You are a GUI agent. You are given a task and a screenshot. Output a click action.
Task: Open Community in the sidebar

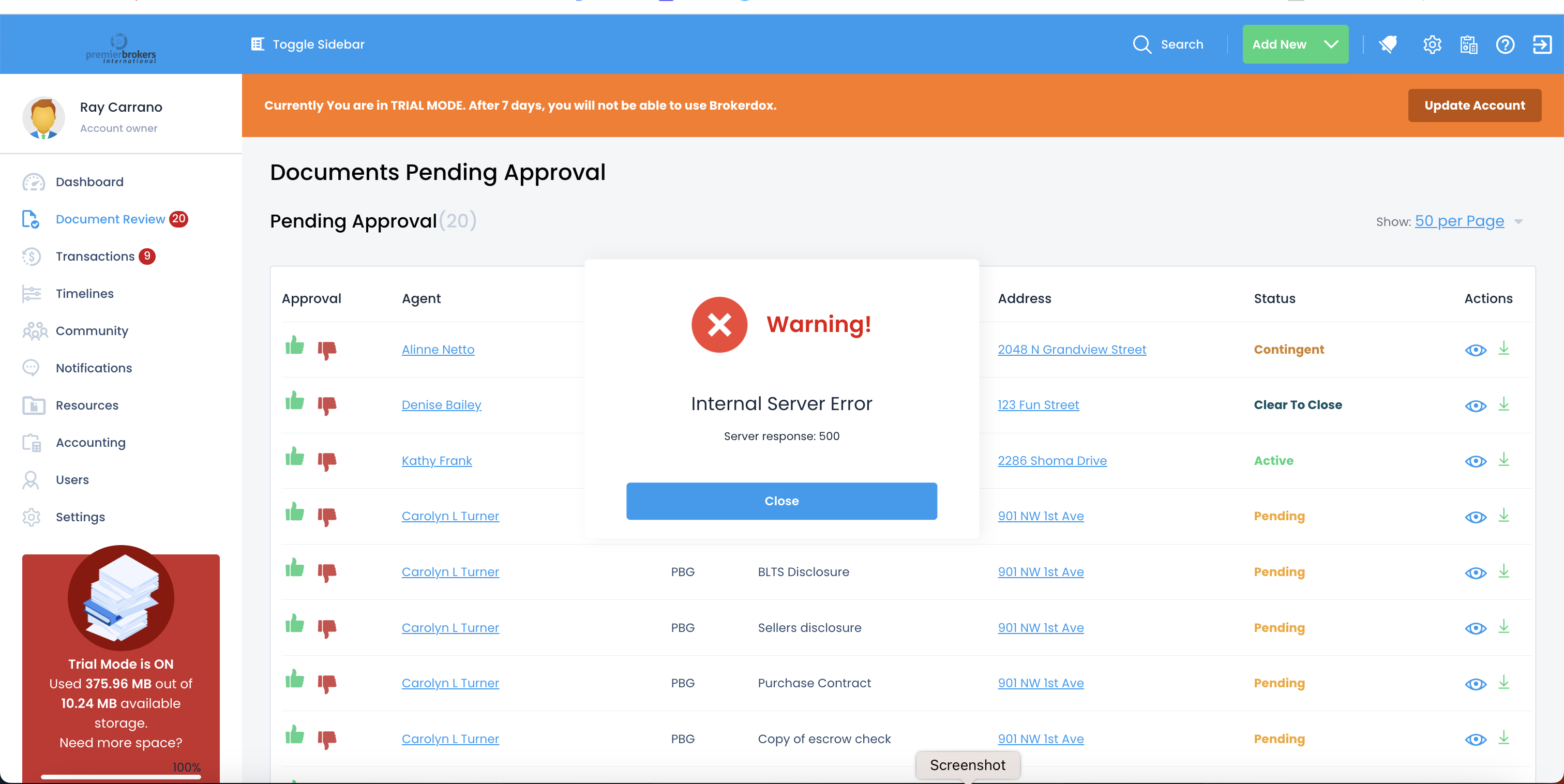pyautogui.click(x=92, y=331)
